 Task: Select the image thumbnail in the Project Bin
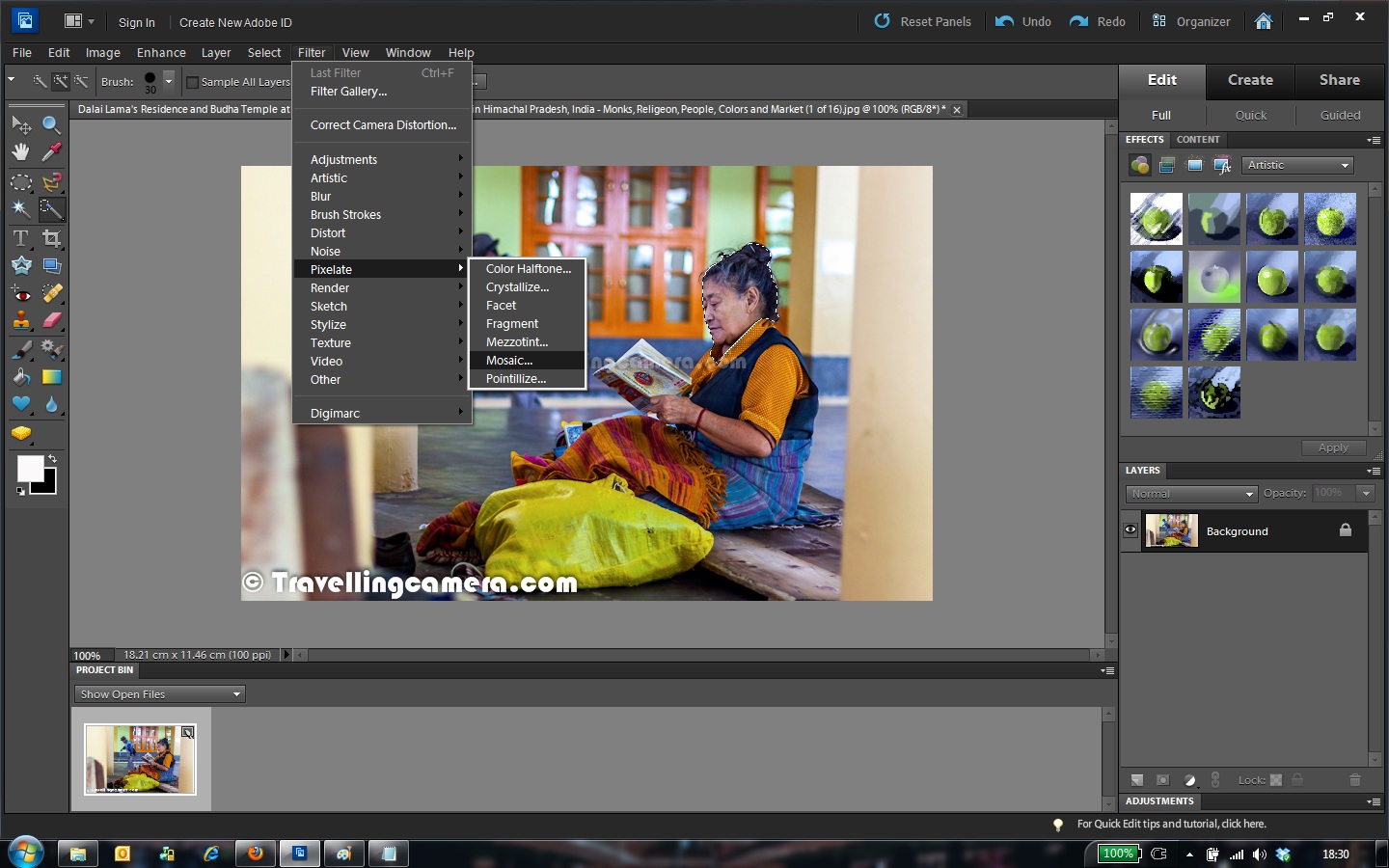pyautogui.click(x=141, y=759)
